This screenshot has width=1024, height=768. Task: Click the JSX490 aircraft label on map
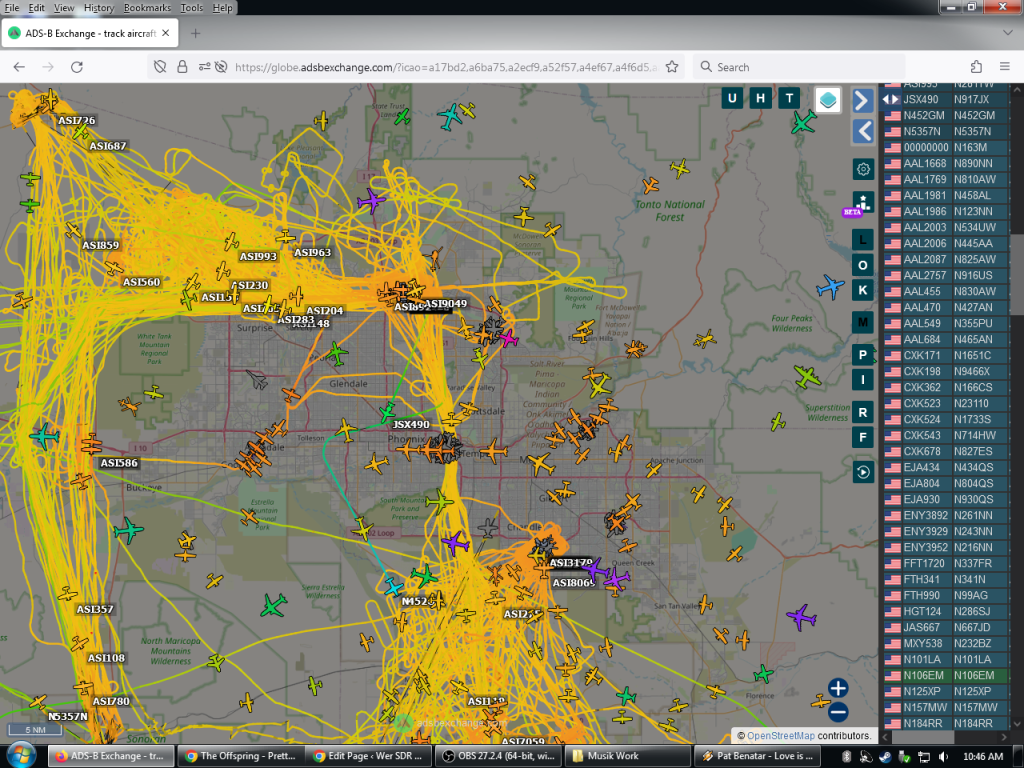pos(411,424)
